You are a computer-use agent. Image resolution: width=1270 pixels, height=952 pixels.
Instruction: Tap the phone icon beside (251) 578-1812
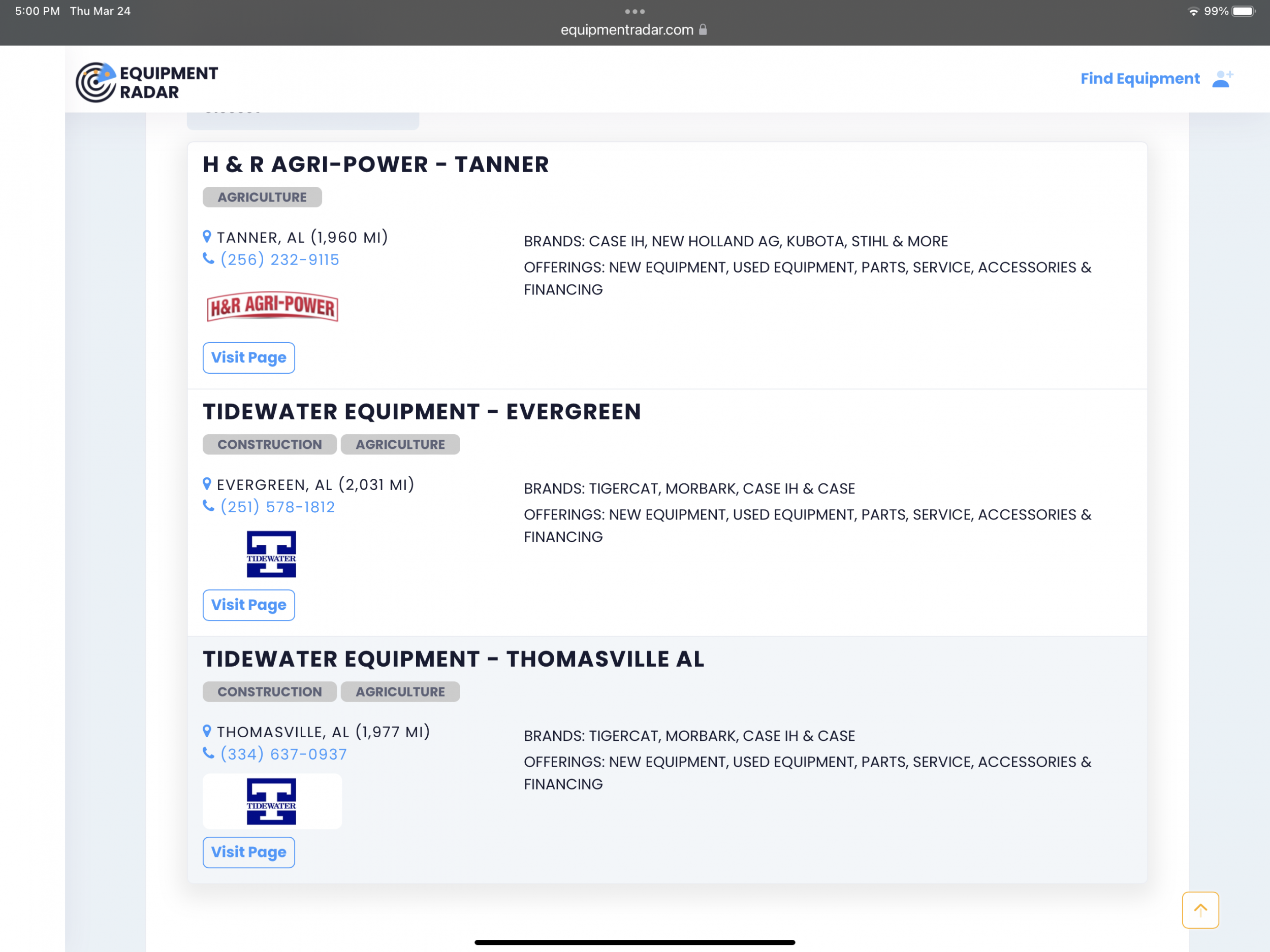208,506
